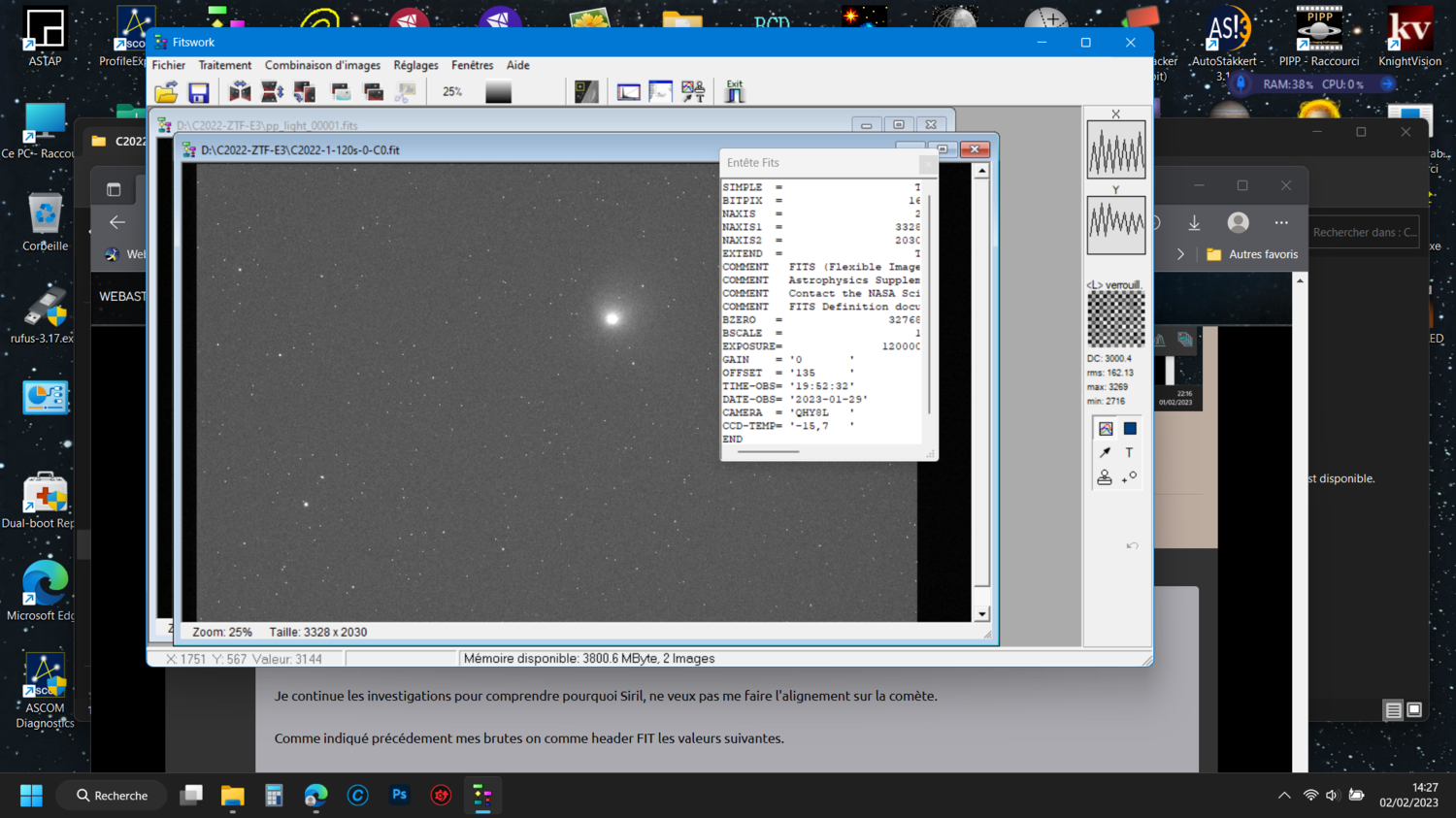Flip the image vertically via toolbar icon
This screenshot has width=1456, height=818.
273,92
